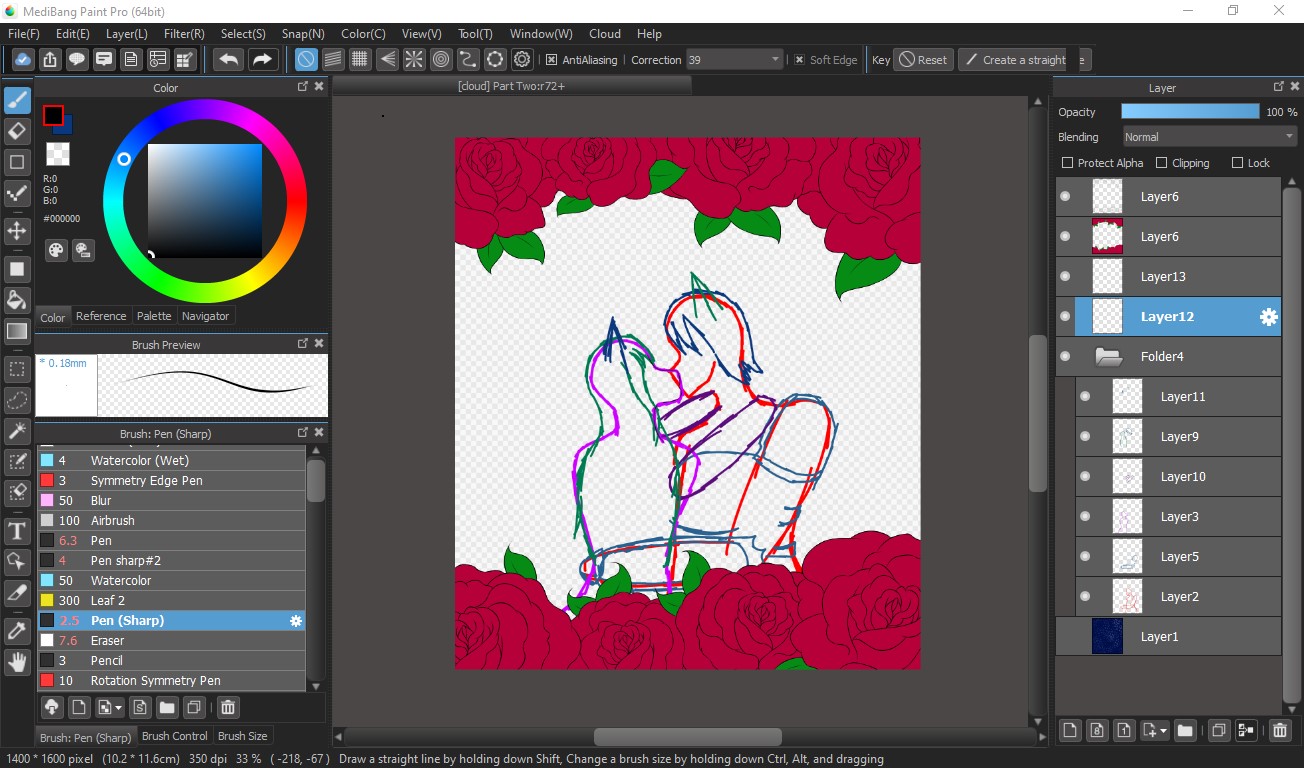Viewport: 1304px width, 768px height.
Task: Open Layer12 settings gear icon
Action: 1268,317
